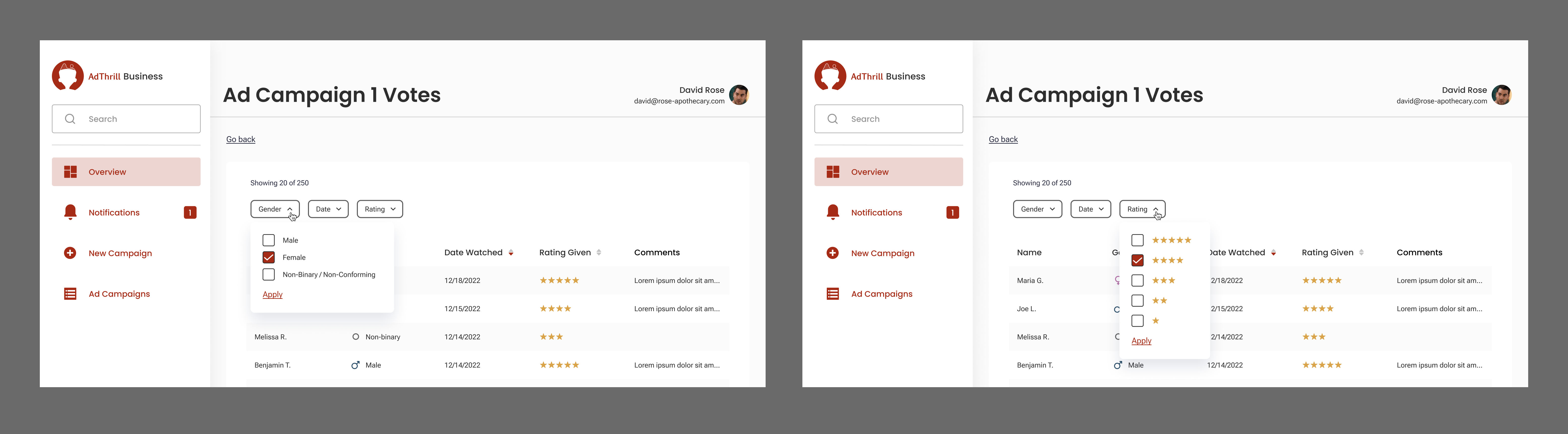Open the Date filter dropdown in right screen
Screen dimensions: 1568x434
[1091, 209]
